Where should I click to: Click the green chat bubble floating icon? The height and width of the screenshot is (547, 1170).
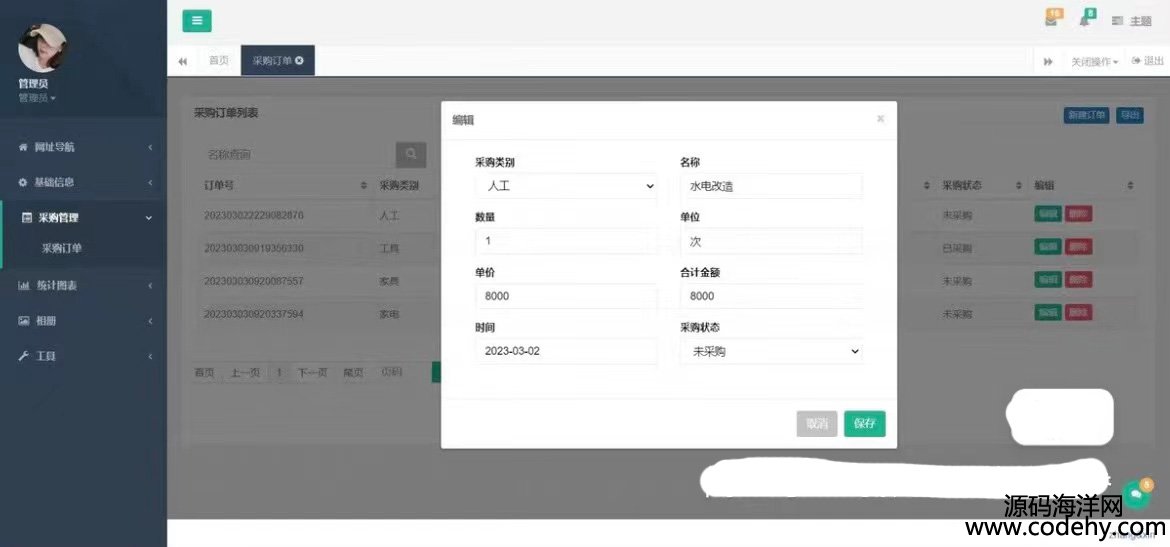[1135, 494]
